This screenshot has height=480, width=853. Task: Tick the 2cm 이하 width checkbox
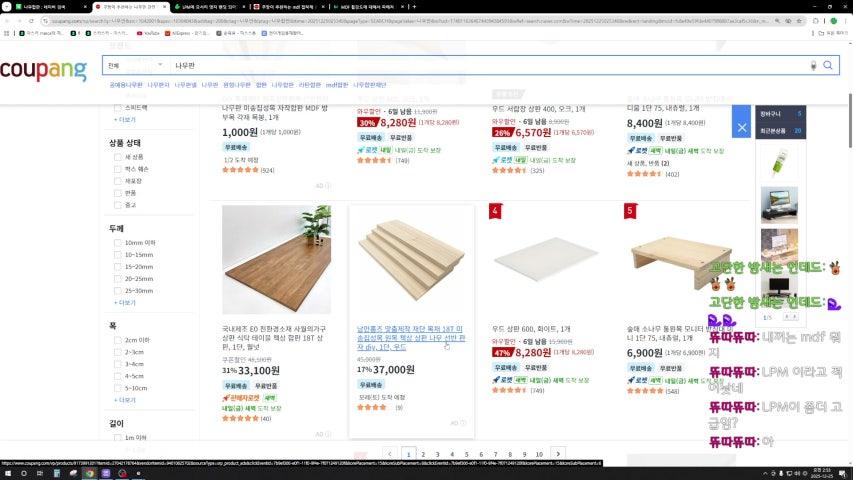click(118, 340)
